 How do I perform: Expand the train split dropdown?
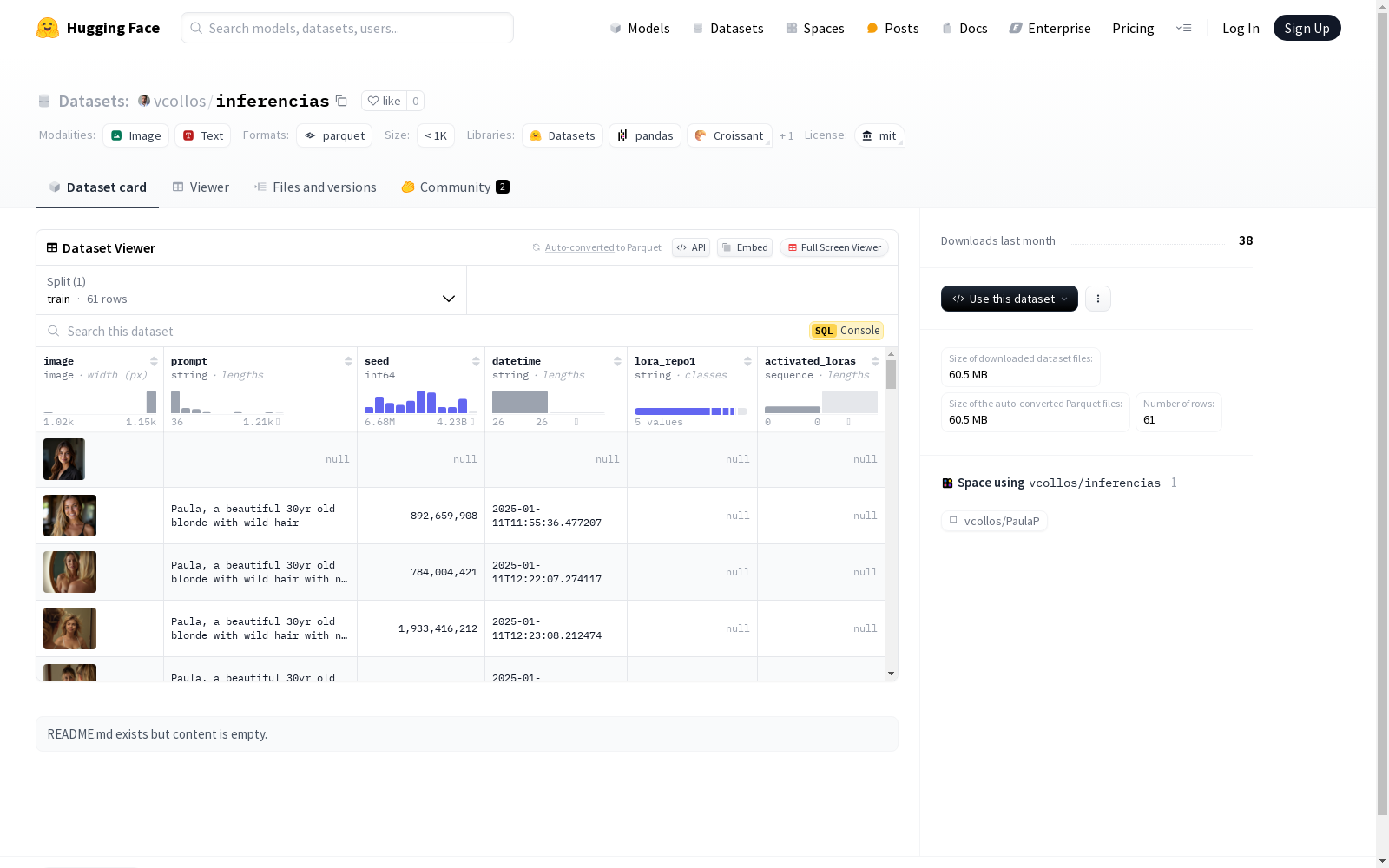point(252,290)
